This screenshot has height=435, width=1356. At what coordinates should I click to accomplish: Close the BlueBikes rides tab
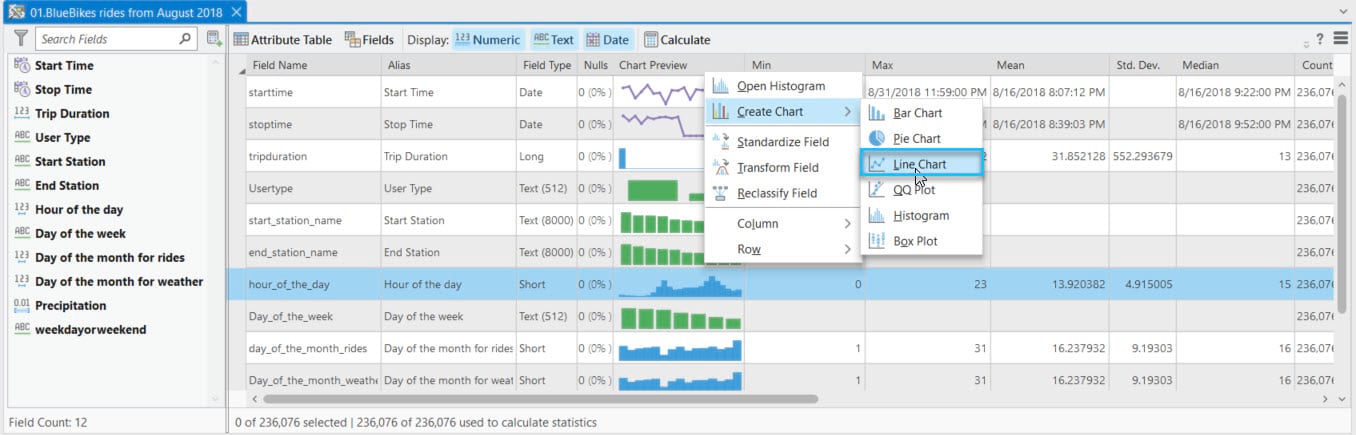tap(236, 11)
